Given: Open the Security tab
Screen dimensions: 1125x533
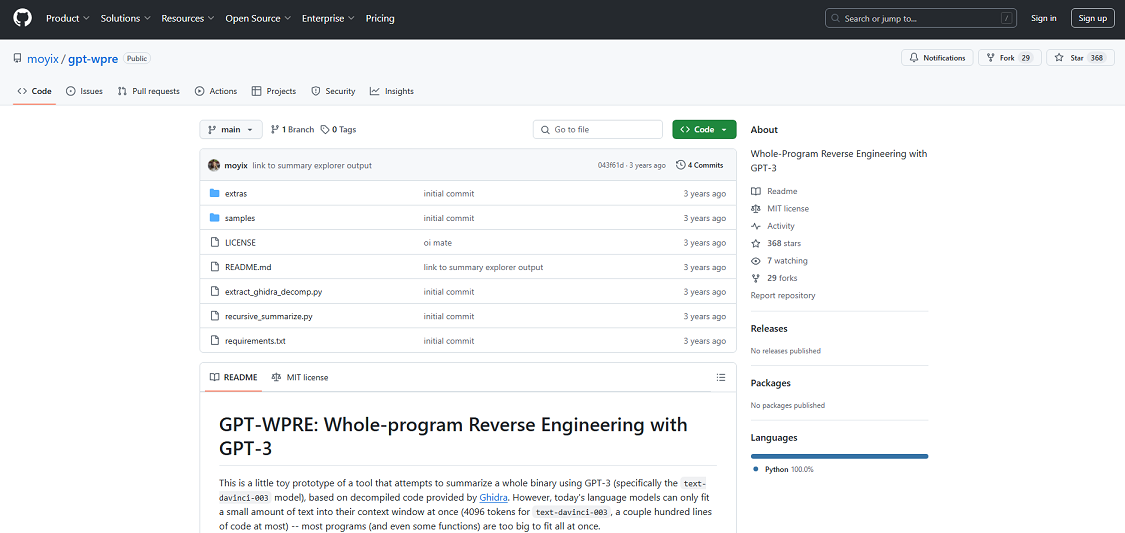Looking at the screenshot, I should point(333,91).
